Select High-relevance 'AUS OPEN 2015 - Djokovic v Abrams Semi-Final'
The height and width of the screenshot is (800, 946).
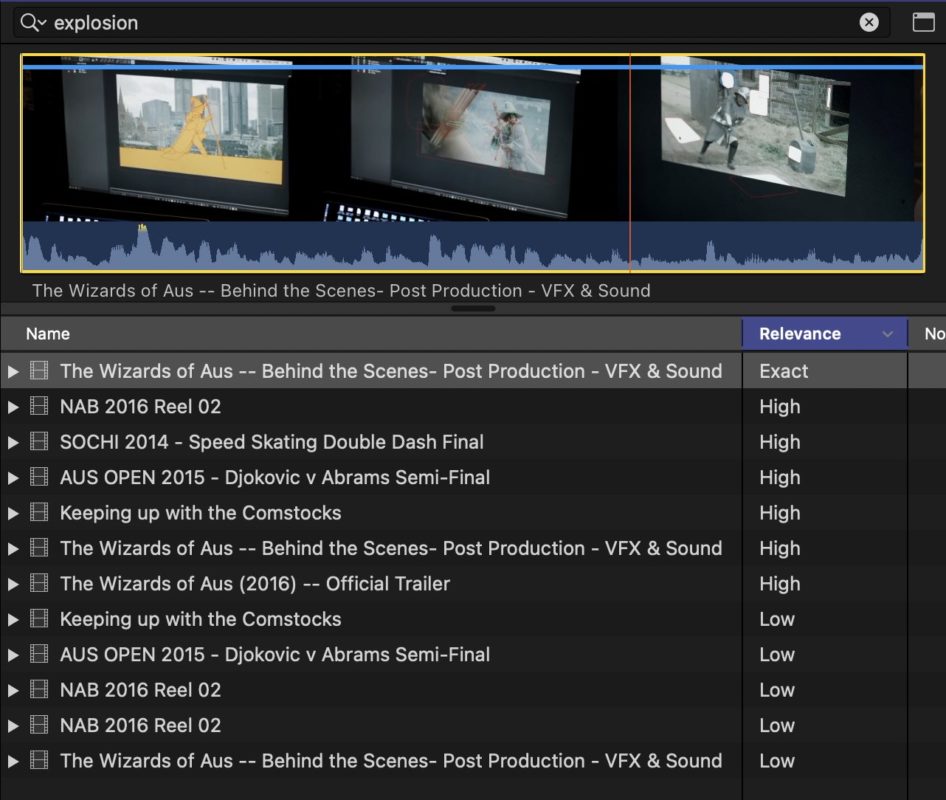tap(275, 478)
